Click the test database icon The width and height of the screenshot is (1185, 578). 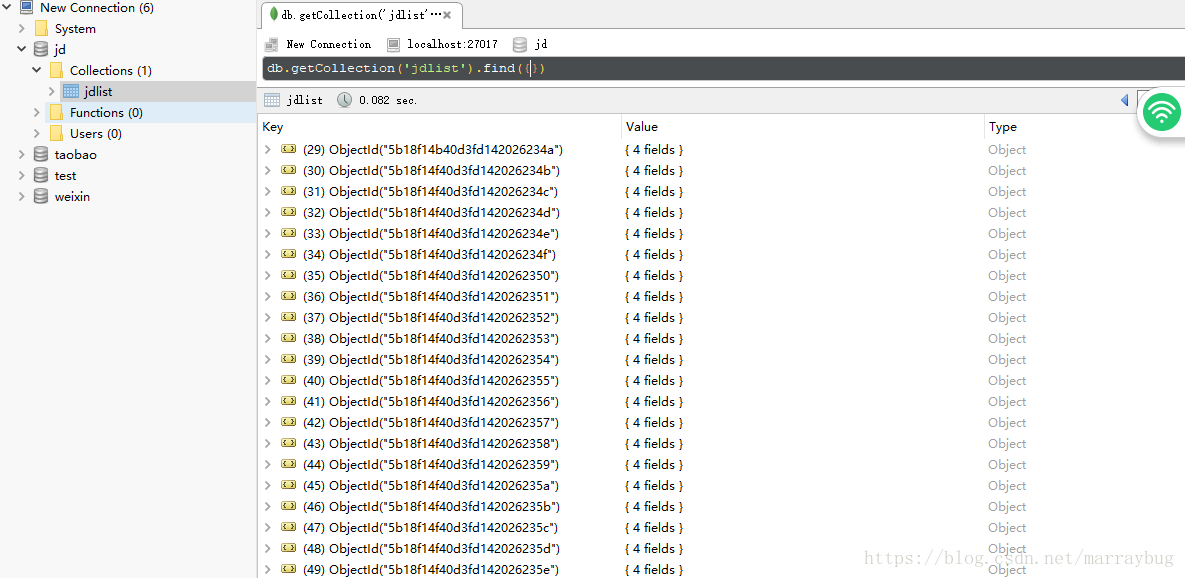[41, 175]
